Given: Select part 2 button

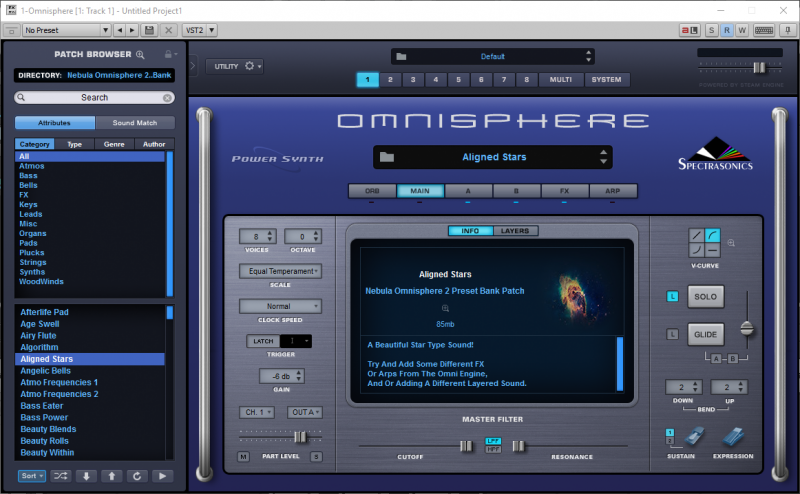Looking at the screenshot, I should point(390,80).
